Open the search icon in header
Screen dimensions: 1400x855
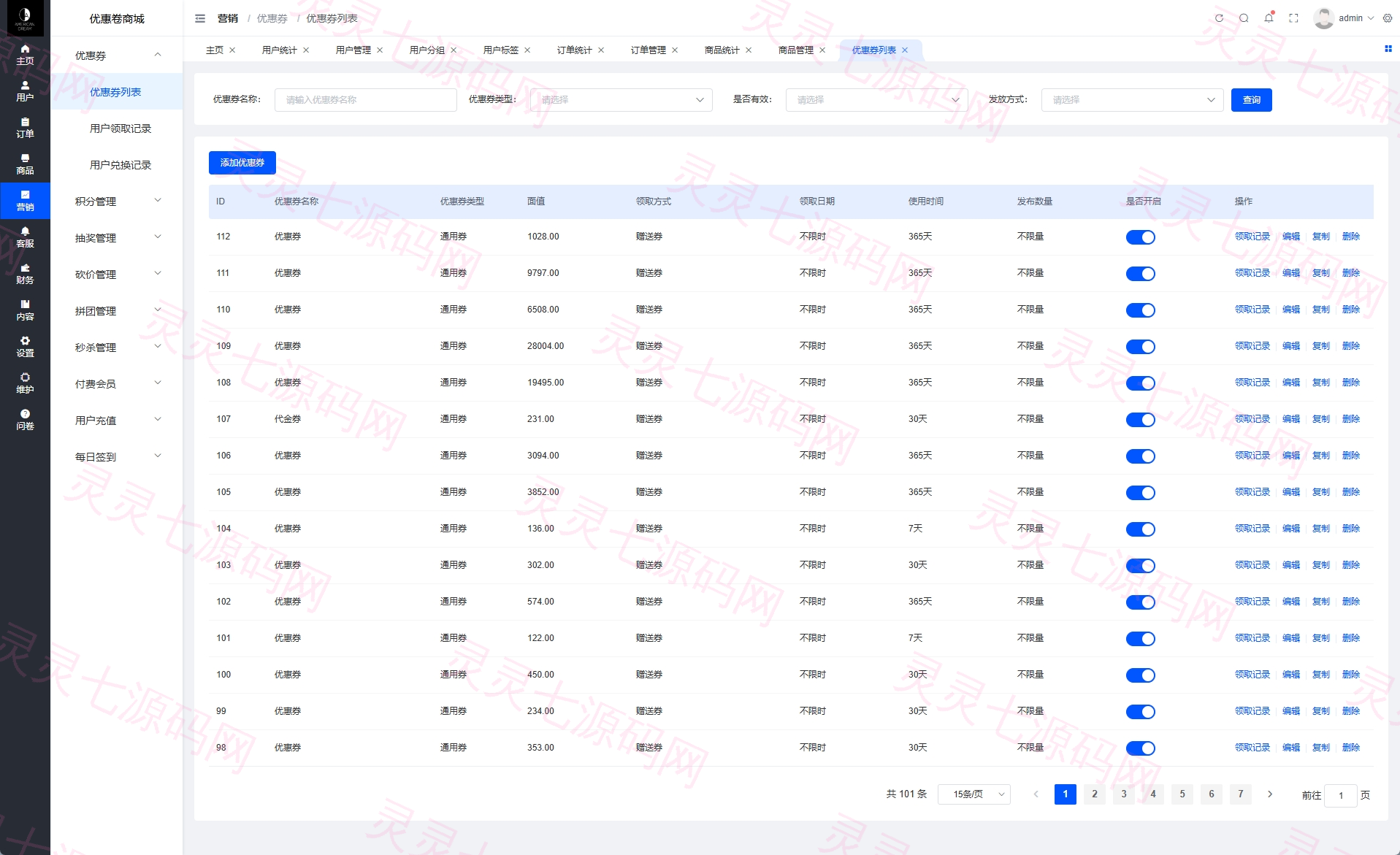click(x=1244, y=18)
